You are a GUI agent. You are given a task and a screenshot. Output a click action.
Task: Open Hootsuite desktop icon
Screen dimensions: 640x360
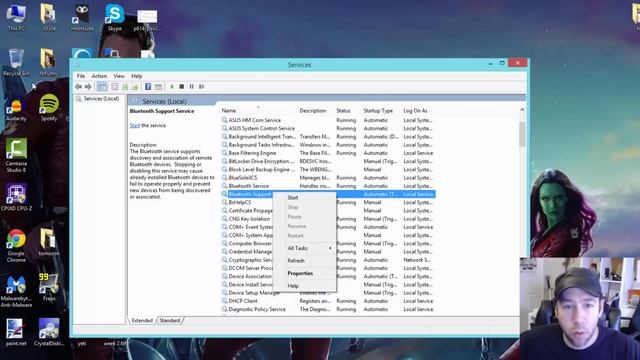(x=82, y=17)
